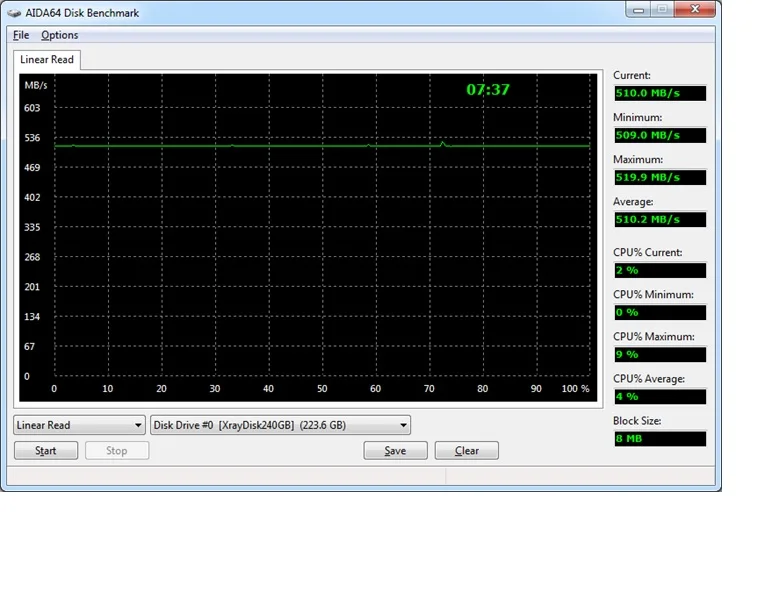The width and height of the screenshot is (768, 614).
Task: Click the disabled maximize window button
Action: (x=663, y=9)
